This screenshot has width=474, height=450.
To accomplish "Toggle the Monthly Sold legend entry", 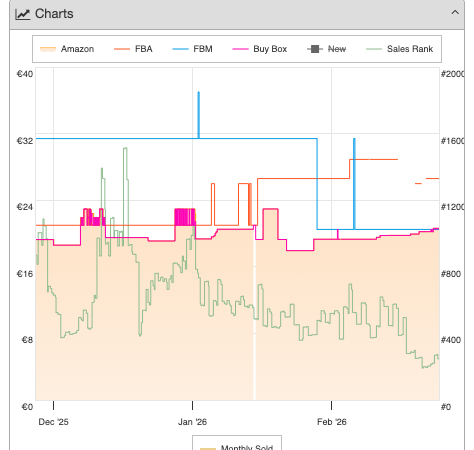I will pos(237,447).
